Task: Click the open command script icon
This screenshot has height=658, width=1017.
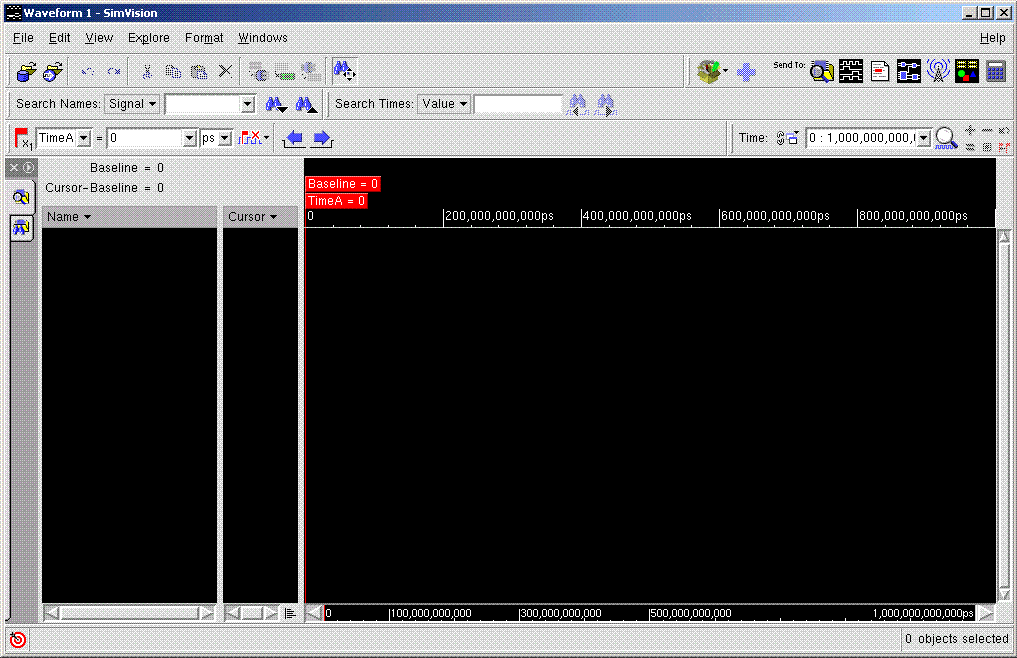Action: pyautogui.click(x=53, y=71)
